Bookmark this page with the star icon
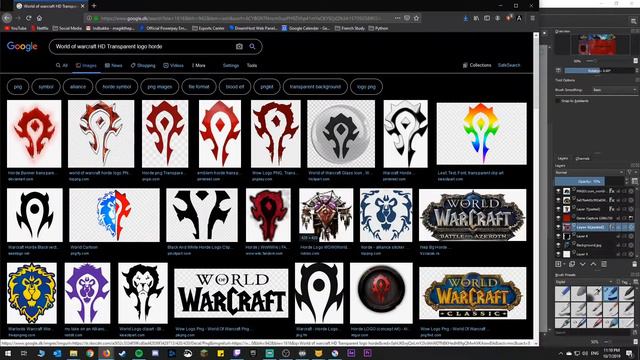 coord(416,18)
